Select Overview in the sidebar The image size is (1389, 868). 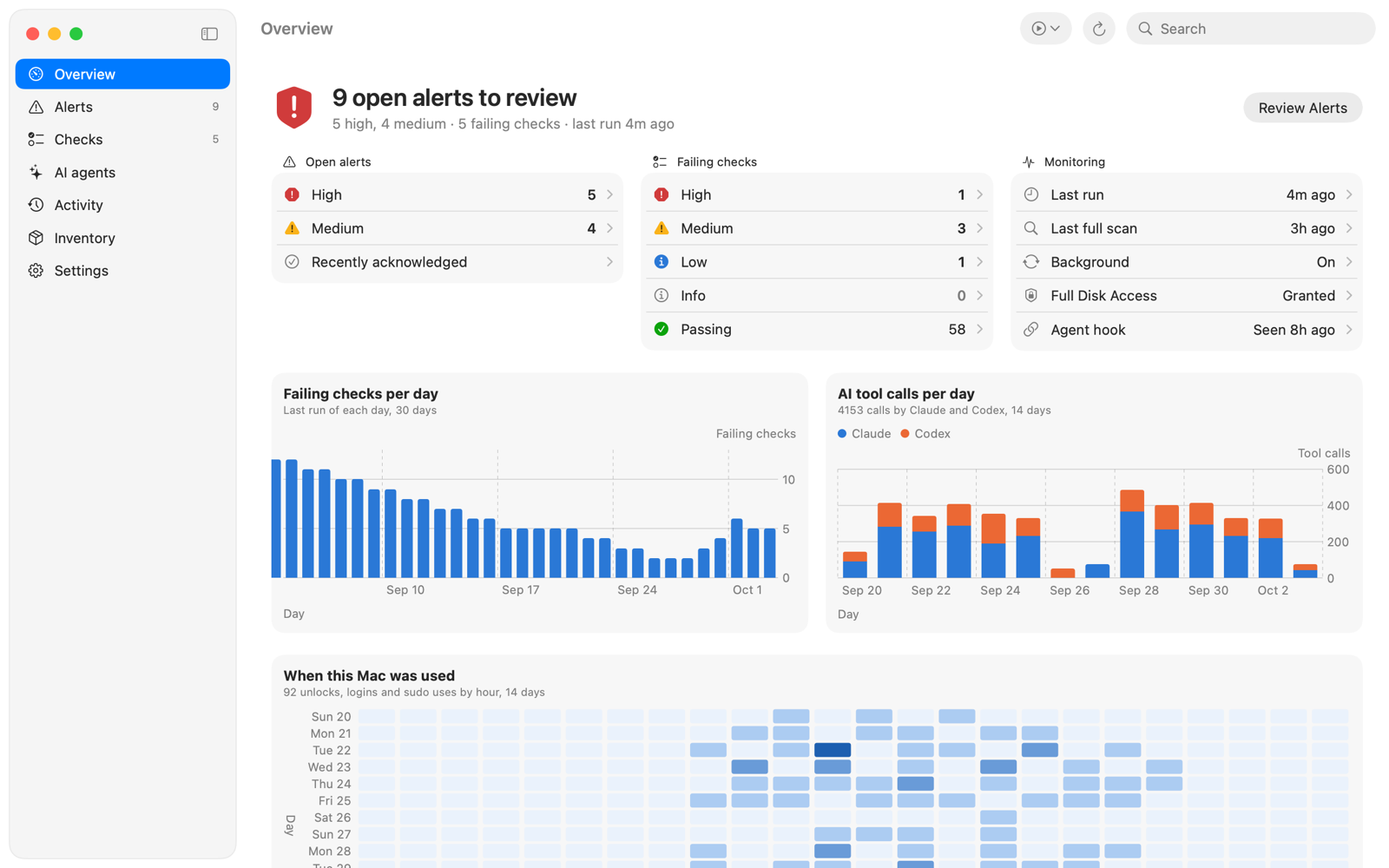[x=122, y=74]
